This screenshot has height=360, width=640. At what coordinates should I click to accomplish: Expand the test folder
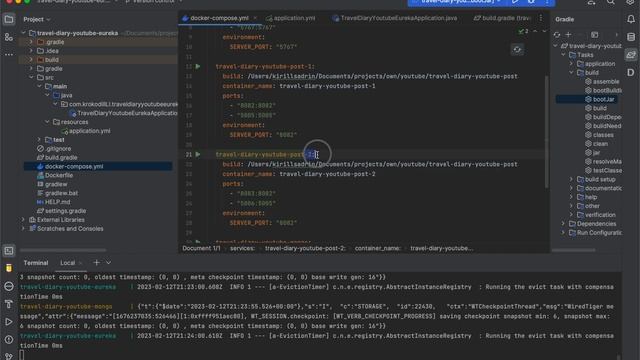[39, 140]
